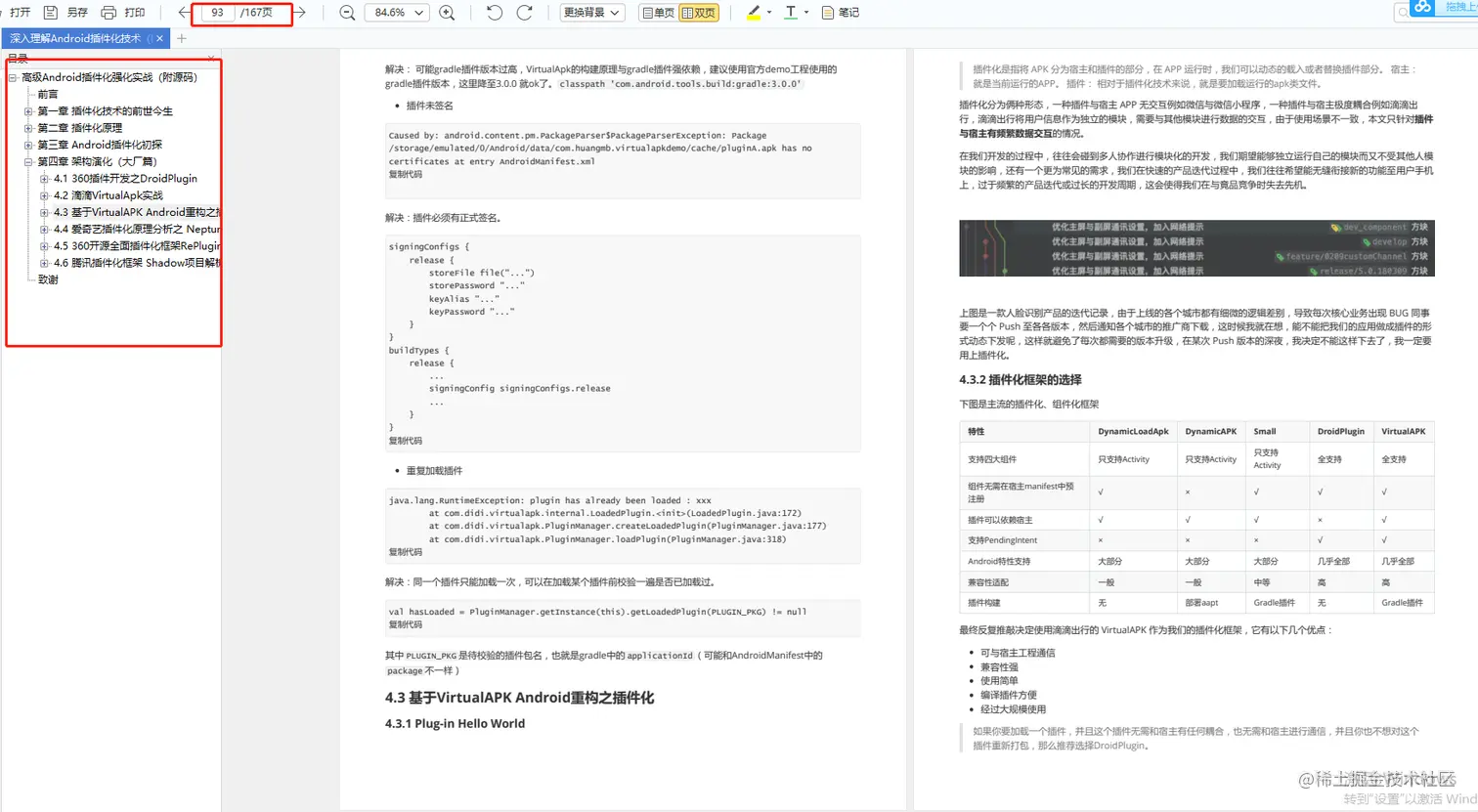Click the 笔记 (Notes) button
This screenshot has height=812, width=1478.
[x=841, y=13]
